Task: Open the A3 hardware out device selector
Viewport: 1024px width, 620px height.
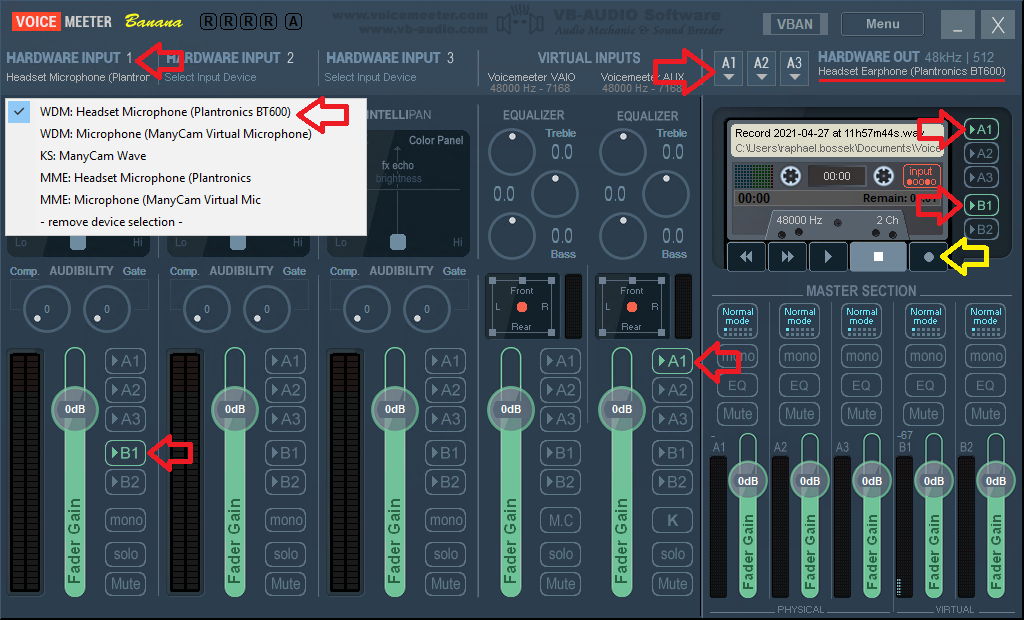Action: coord(794,68)
